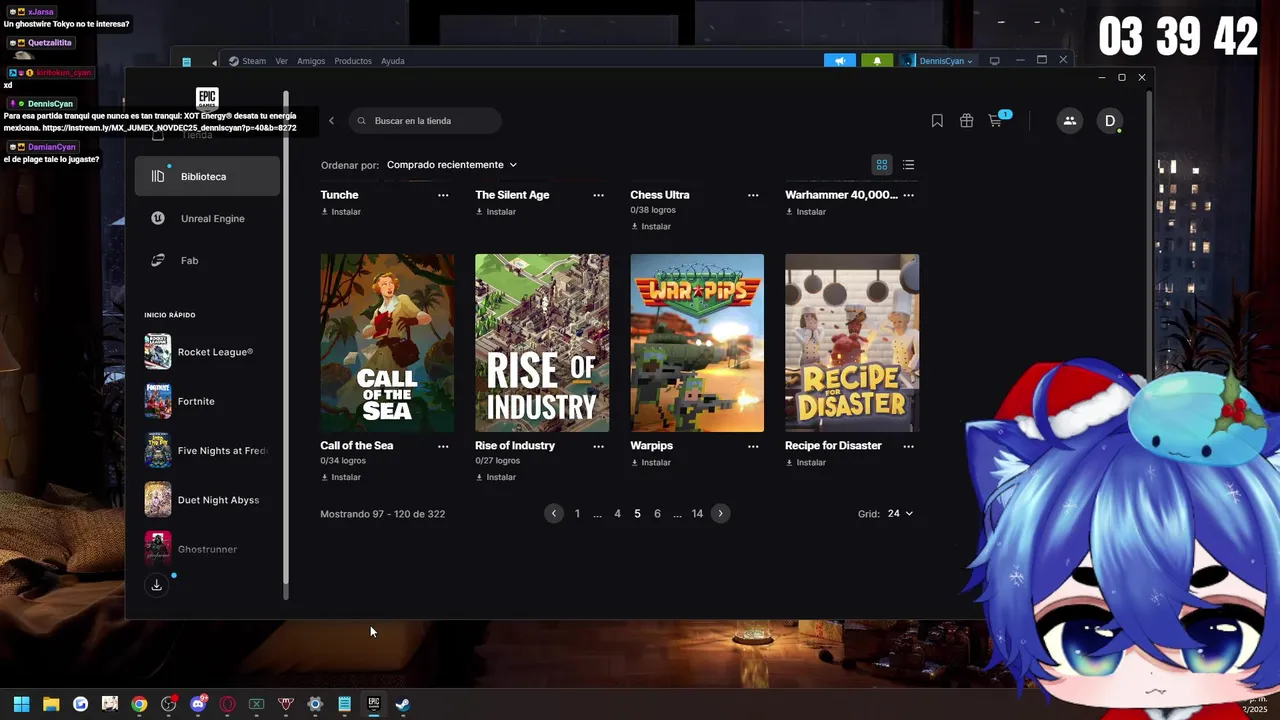Install Recipe for Disaster
This screenshot has height=720, width=1280.
(x=806, y=463)
